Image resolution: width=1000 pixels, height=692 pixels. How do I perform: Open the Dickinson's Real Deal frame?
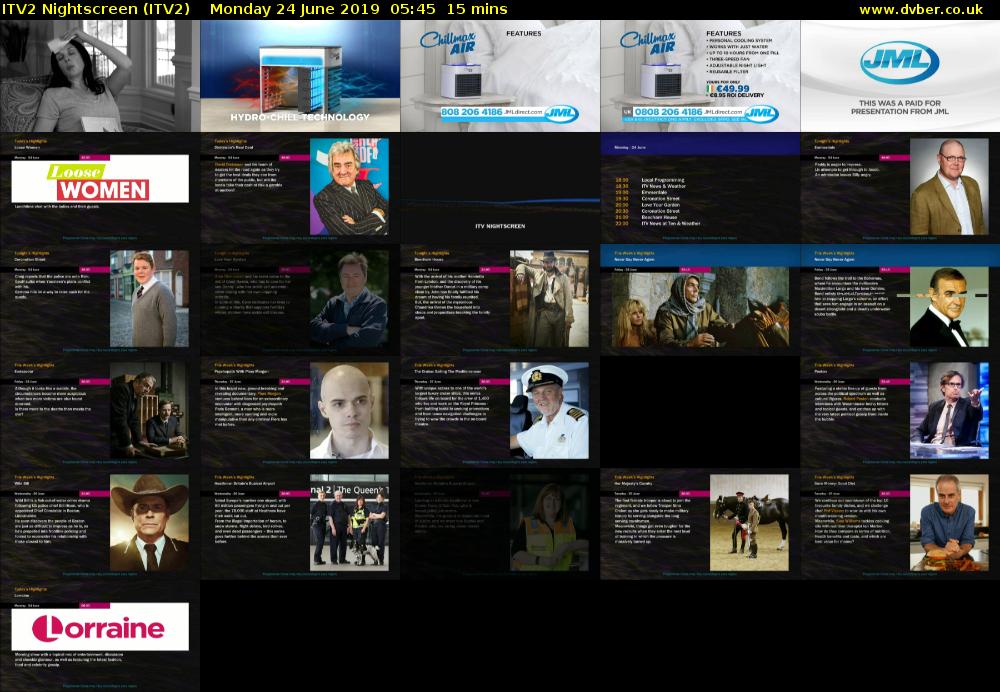pyautogui.click(x=300, y=190)
